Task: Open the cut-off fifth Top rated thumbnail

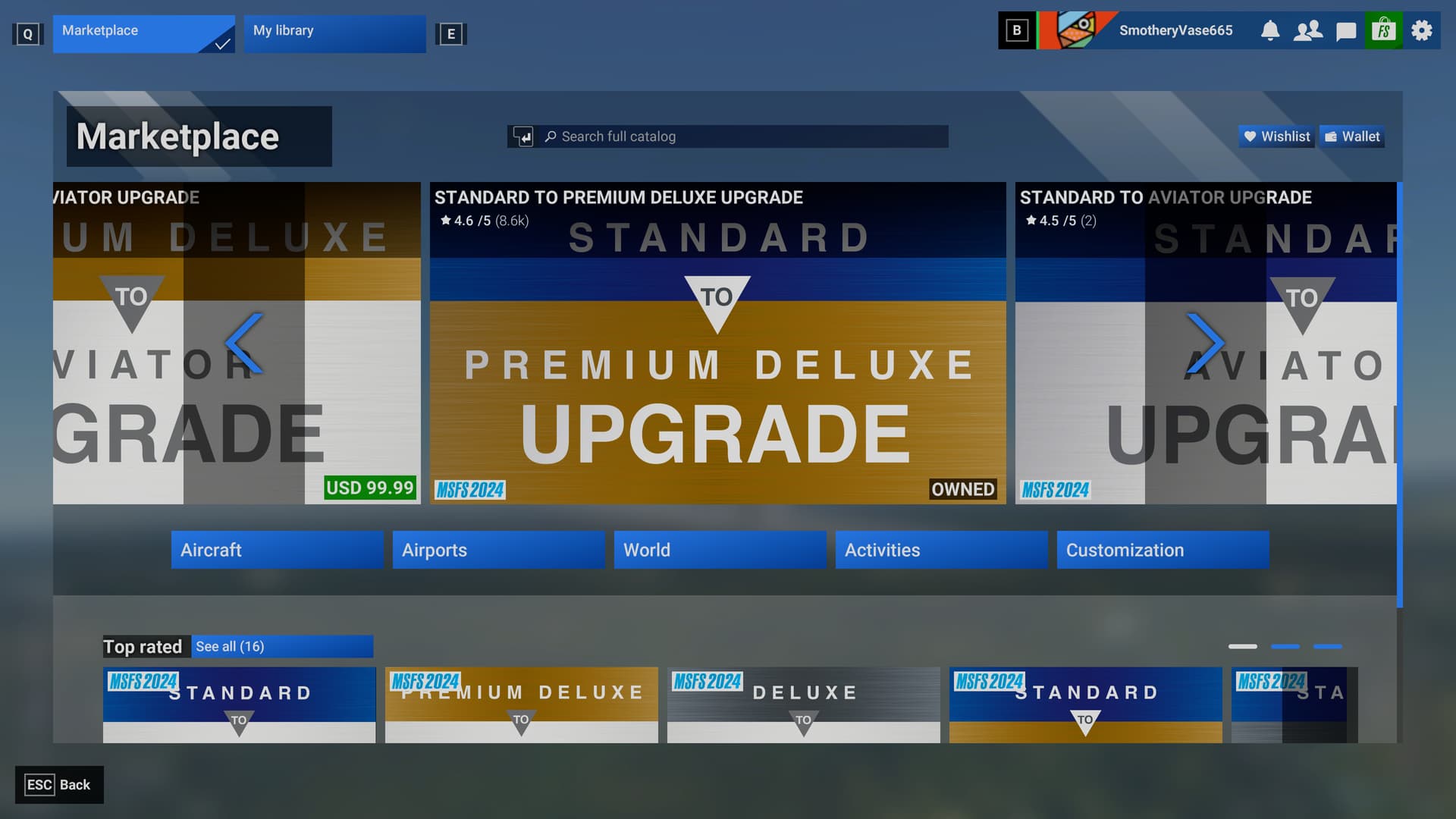Action: [1294, 705]
